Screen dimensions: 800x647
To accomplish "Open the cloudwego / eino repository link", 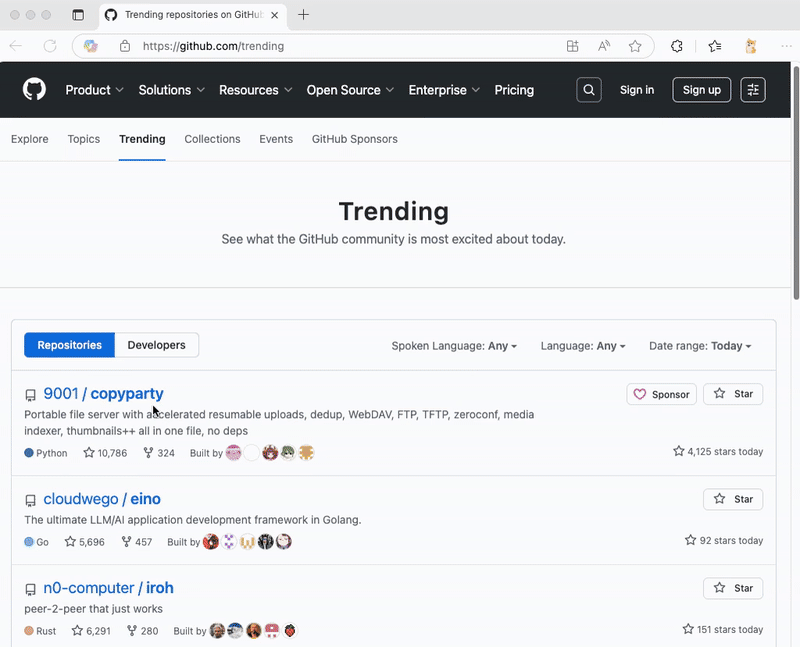I will [102, 499].
